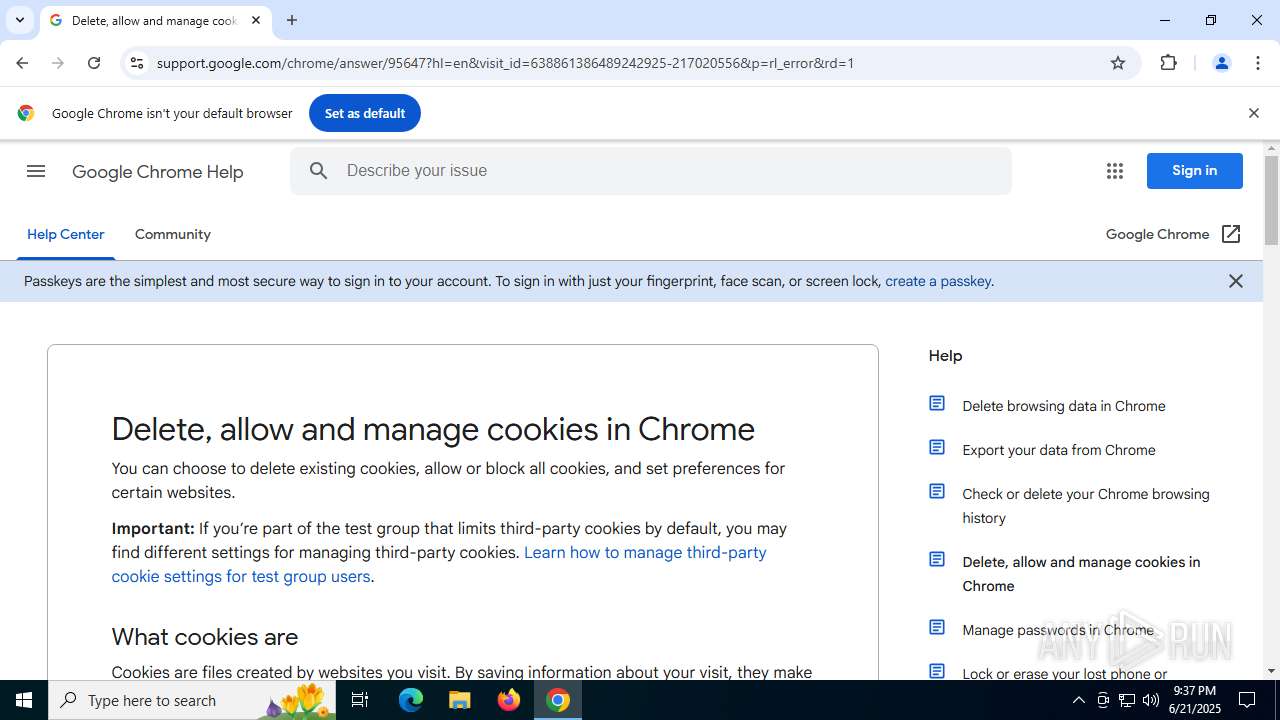
Task: Reload the current page
Action: 94,63
